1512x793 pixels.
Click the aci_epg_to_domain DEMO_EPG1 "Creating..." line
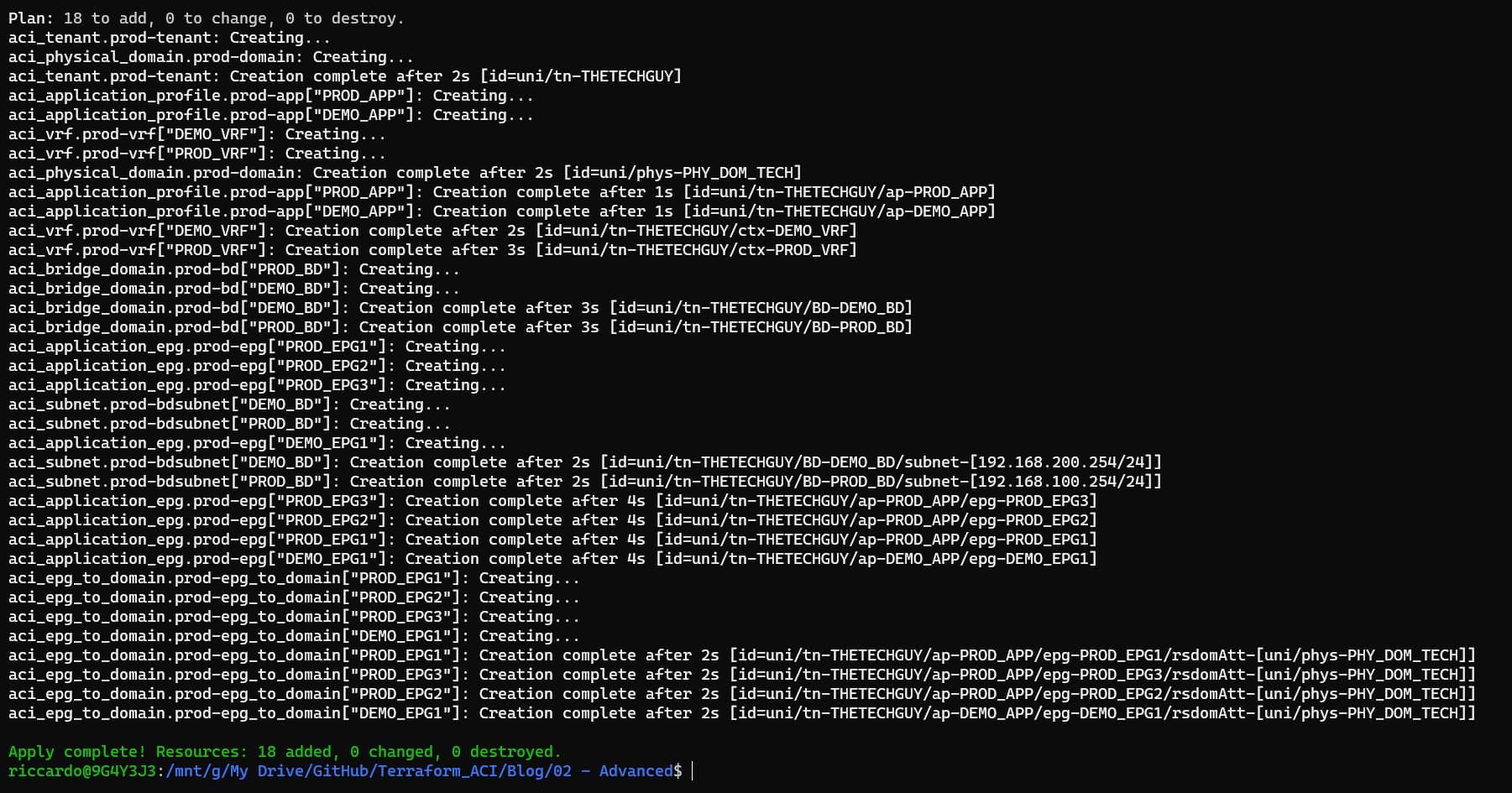point(294,636)
